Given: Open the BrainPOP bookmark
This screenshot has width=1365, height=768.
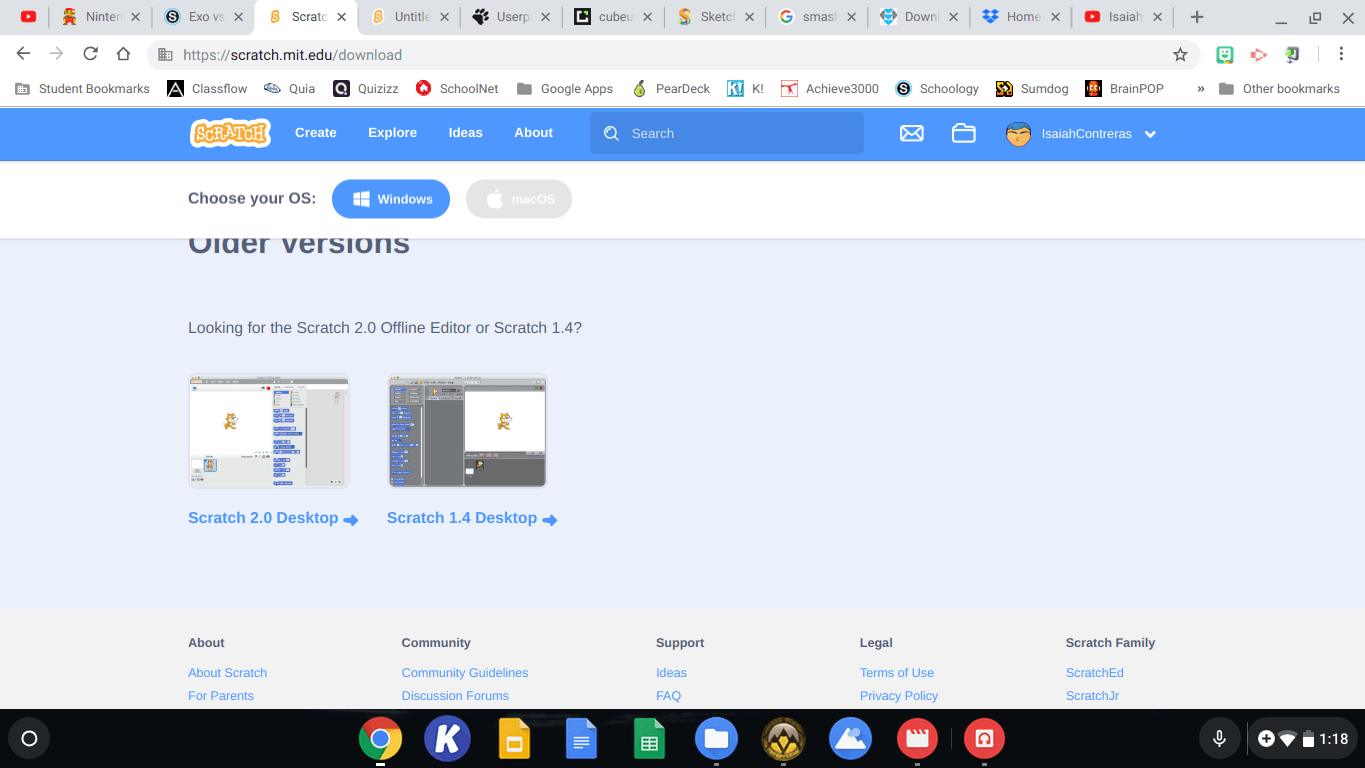Looking at the screenshot, I should pyautogui.click(x=1125, y=89).
